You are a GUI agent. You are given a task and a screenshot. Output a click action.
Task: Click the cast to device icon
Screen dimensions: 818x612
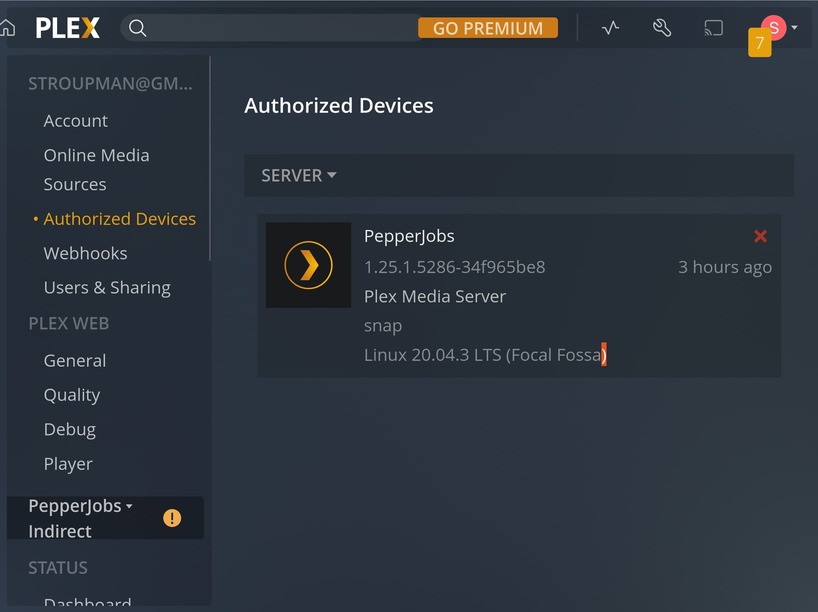click(x=713, y=28)
